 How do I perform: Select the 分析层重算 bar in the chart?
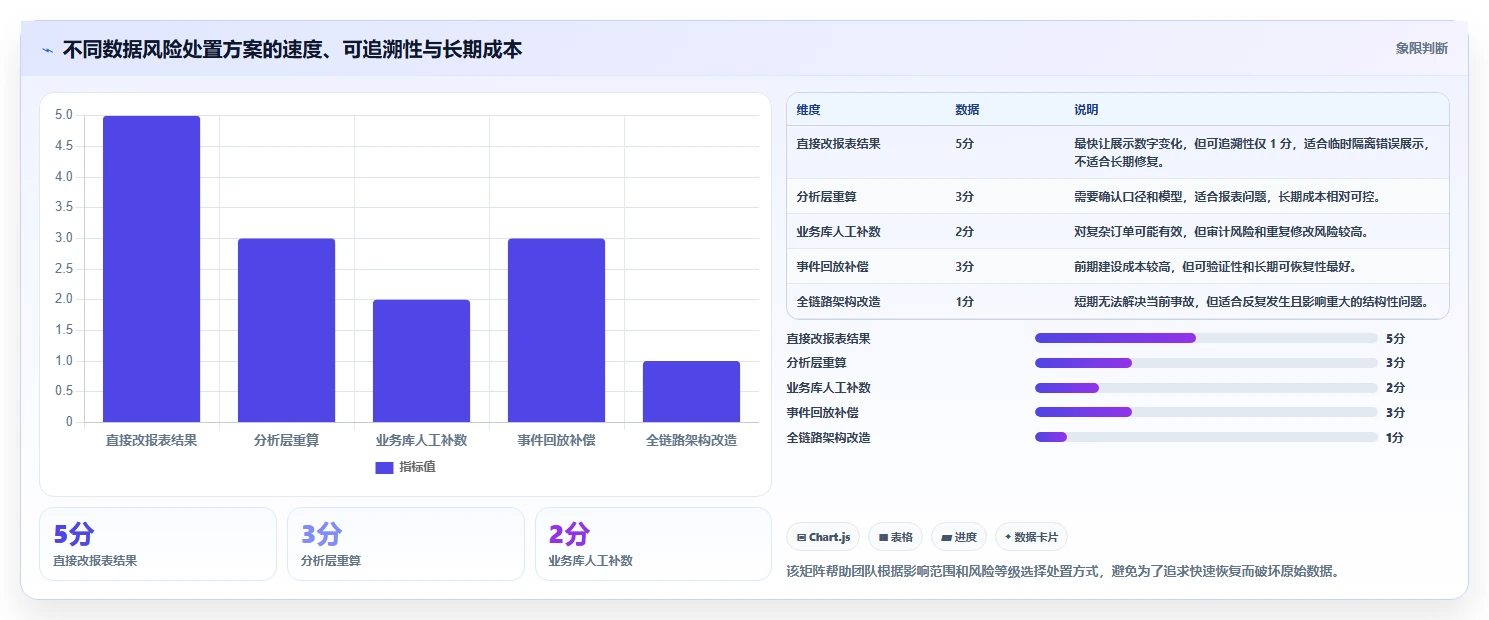pos(286,330)
